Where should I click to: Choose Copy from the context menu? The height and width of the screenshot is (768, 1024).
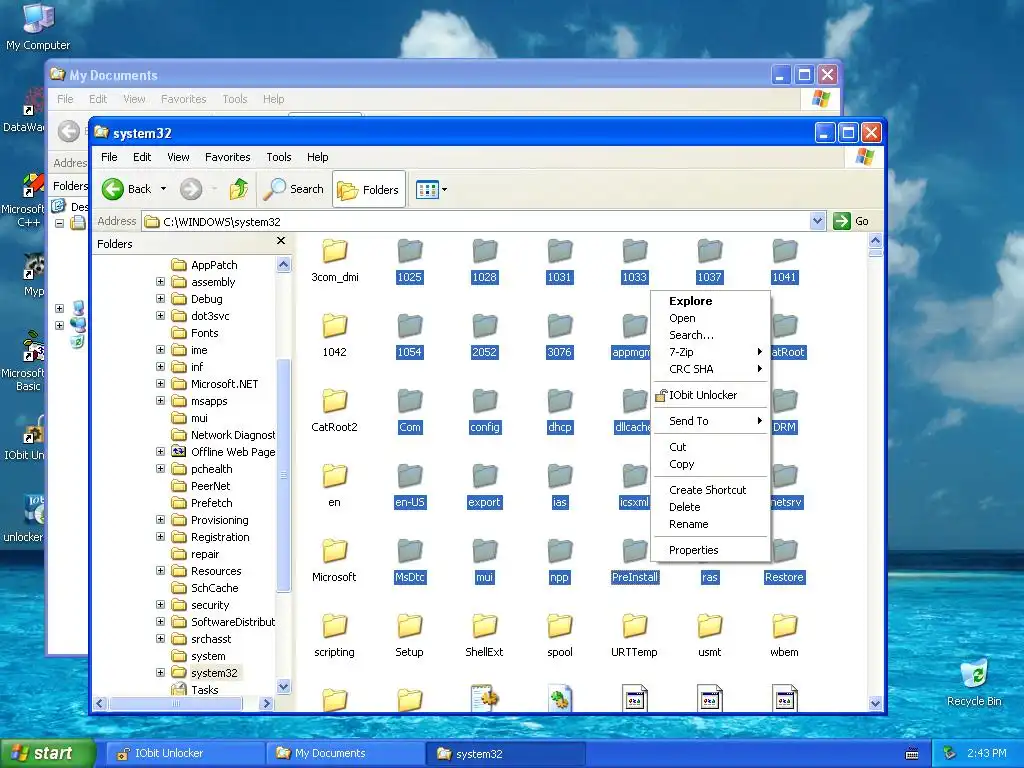click(x=711, y=464)
